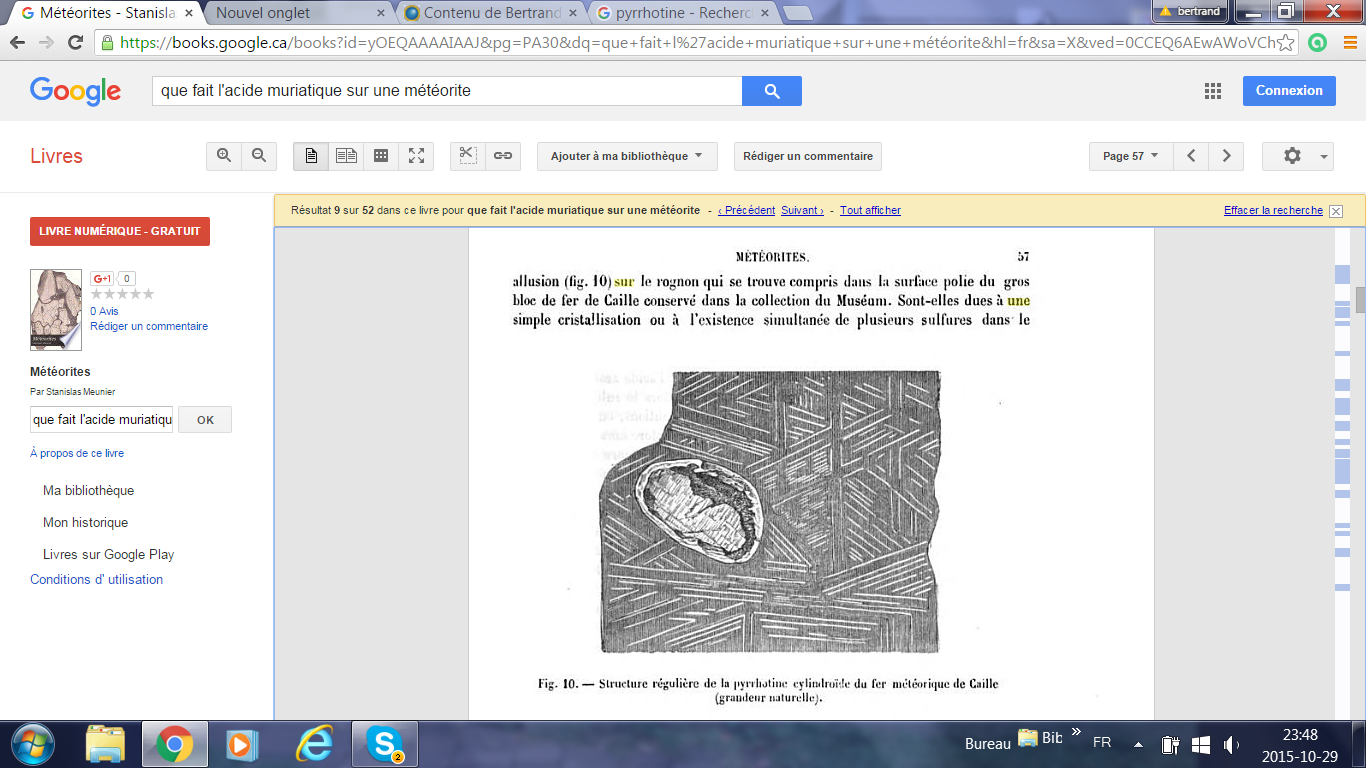Click the search-in-book text field
The image size is (1366, 768).
pyautogui.click(x=102, y=420)
